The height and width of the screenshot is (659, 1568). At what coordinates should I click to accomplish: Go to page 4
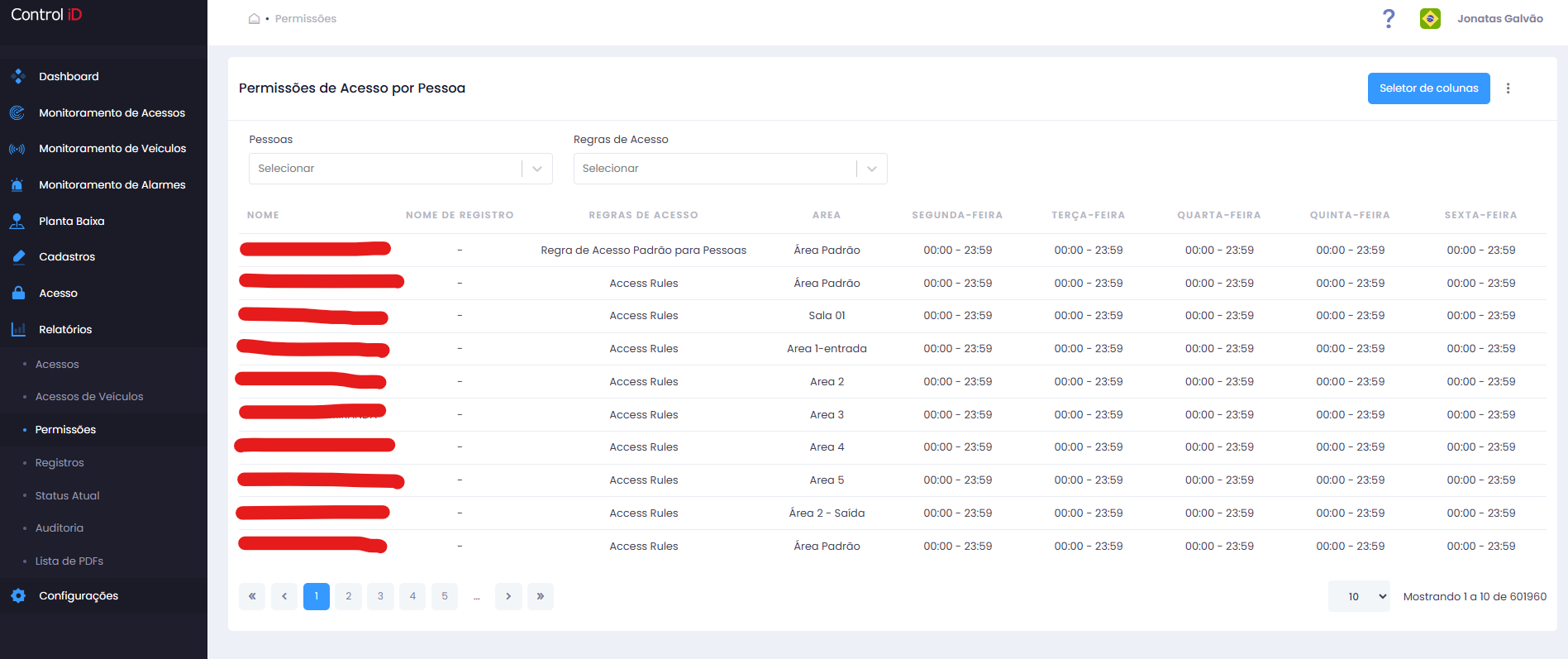pyautogui.click(x=412, y=596)
